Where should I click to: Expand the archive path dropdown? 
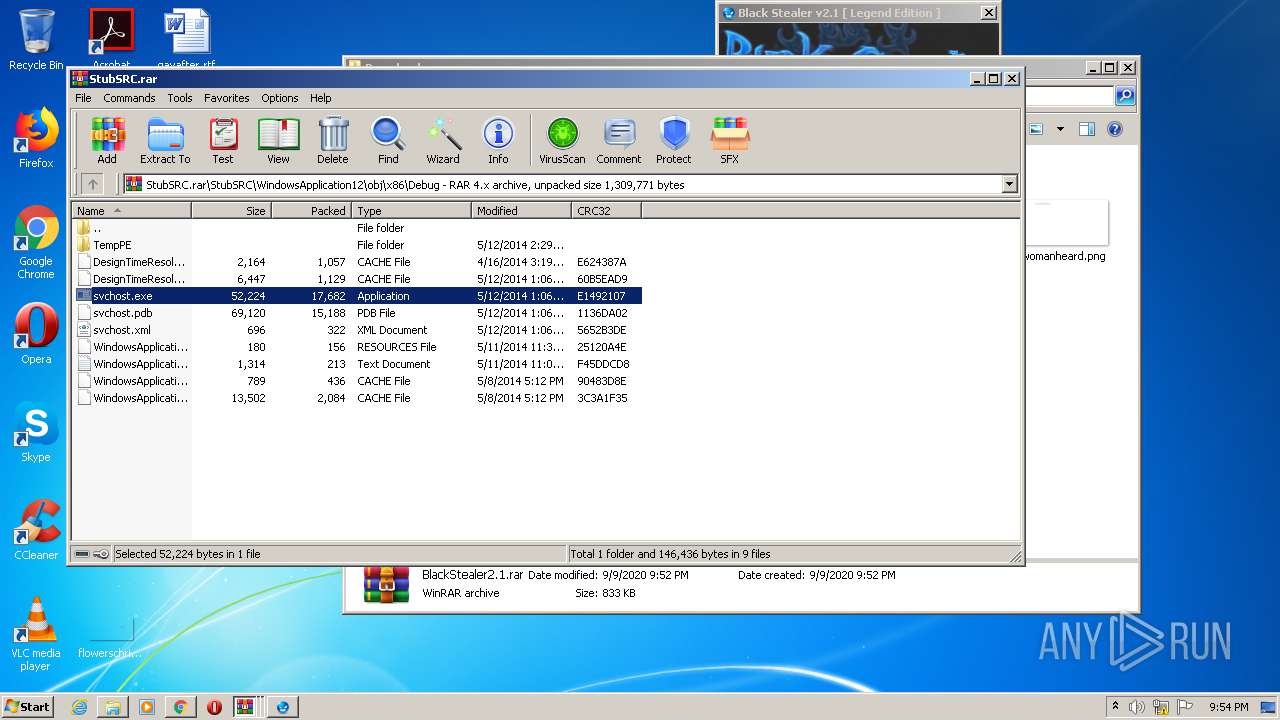tap(1009, 184)
